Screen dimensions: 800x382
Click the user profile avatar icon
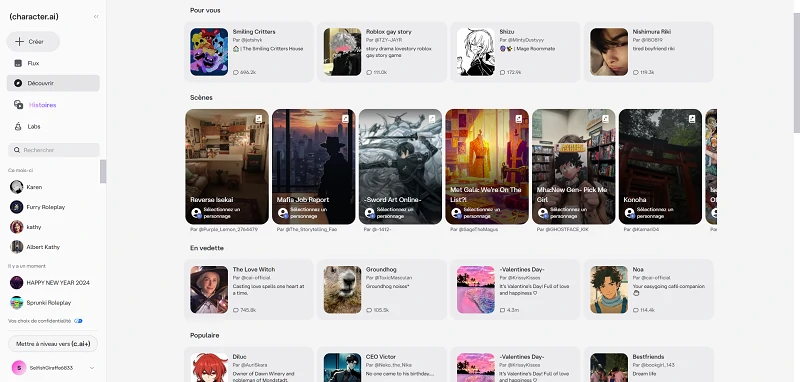click(x=18, y=367)
